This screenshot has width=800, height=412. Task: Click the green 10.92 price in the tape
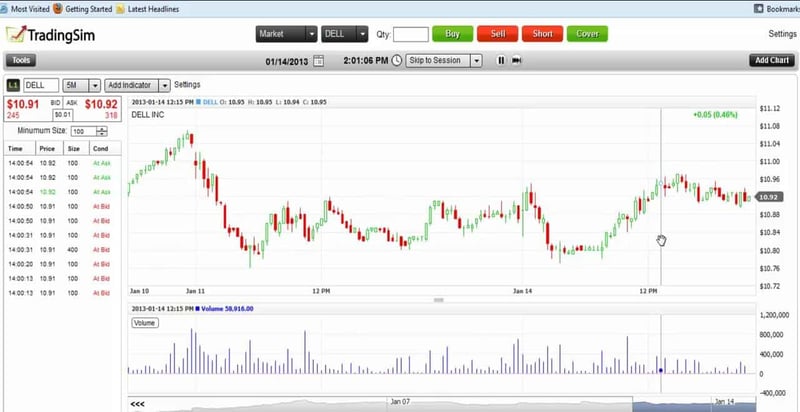(x=47, y=192)
